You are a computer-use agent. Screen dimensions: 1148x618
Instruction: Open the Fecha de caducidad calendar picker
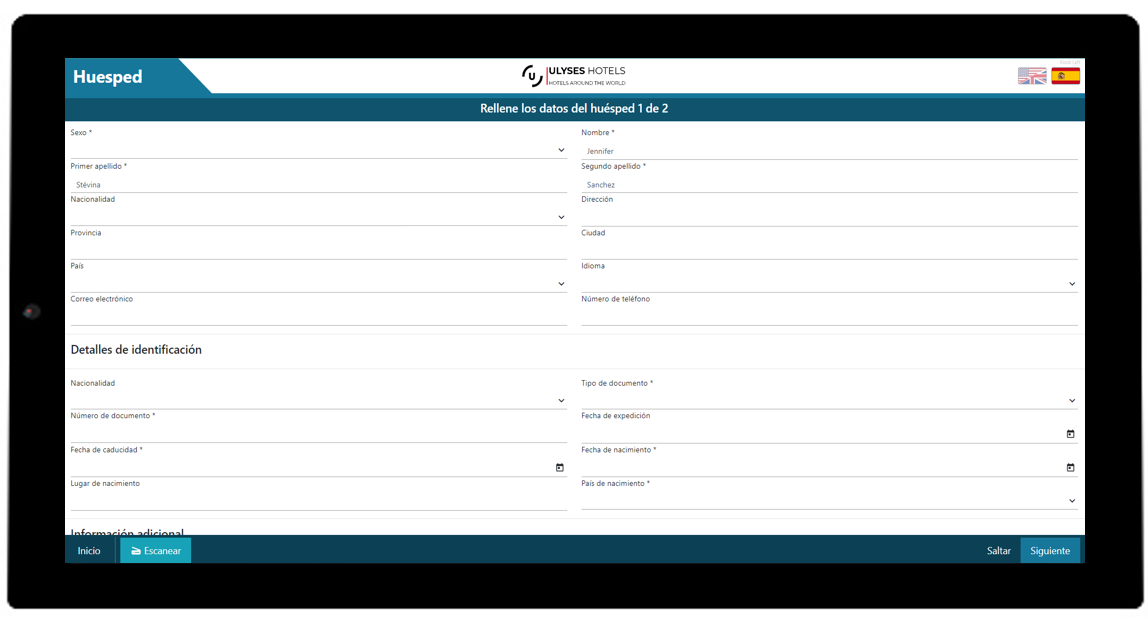559,467
